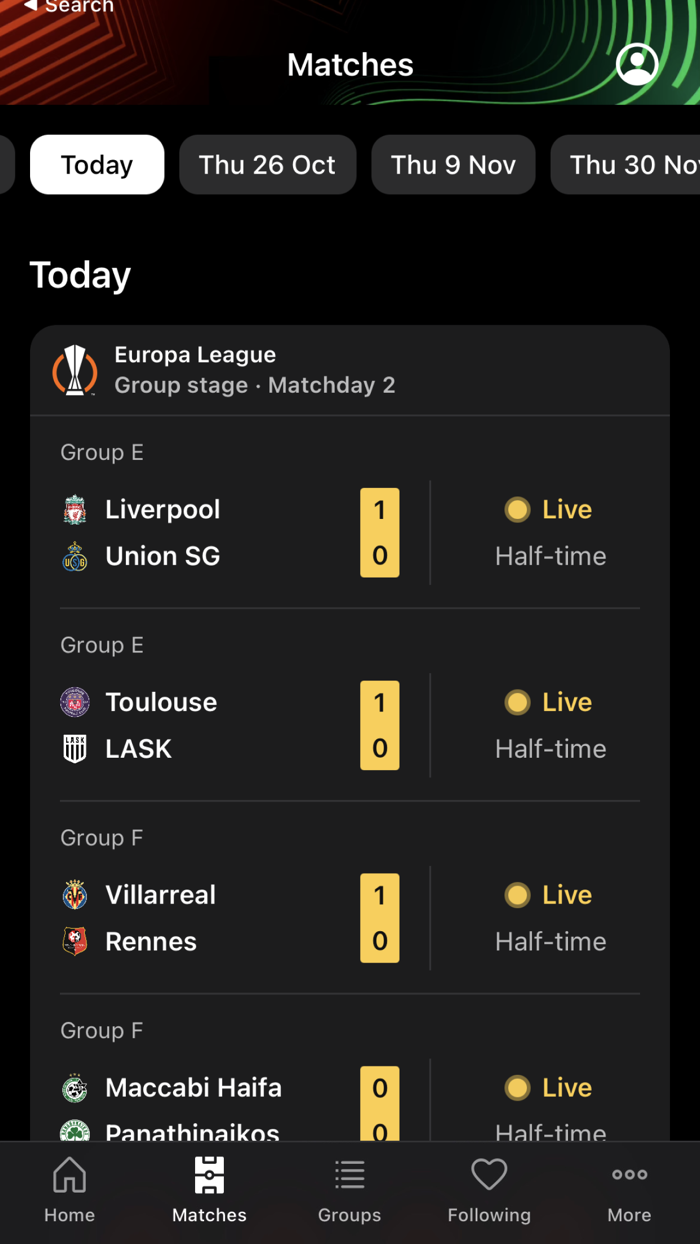
Task: Switch to the Matches tab
Action: click(209, 1190)
